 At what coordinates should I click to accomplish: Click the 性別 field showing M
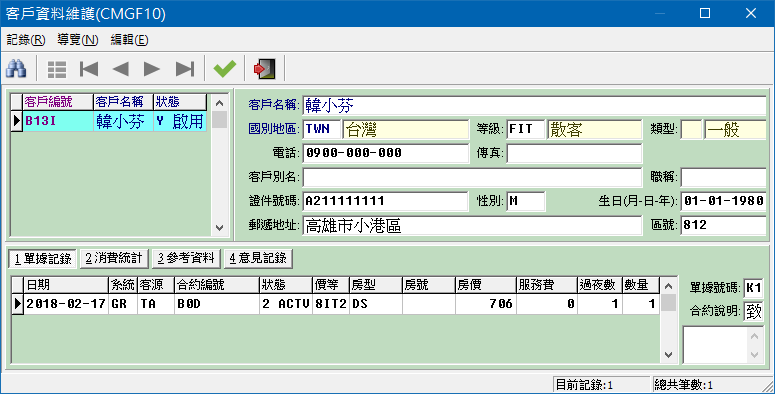click(525, 201)
